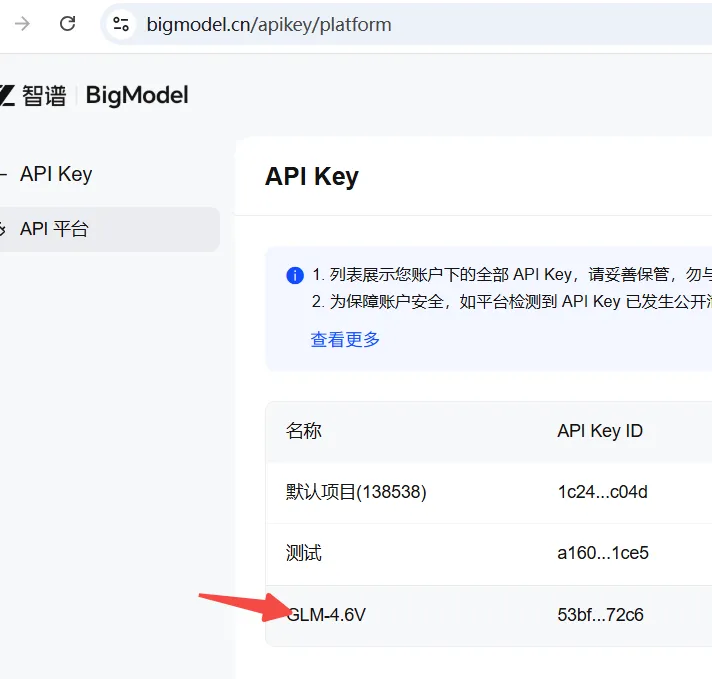This screenshot has height=679, width=712.
Task: Select the GLM-4.6V key name
Action: click(x=326, y=615)
